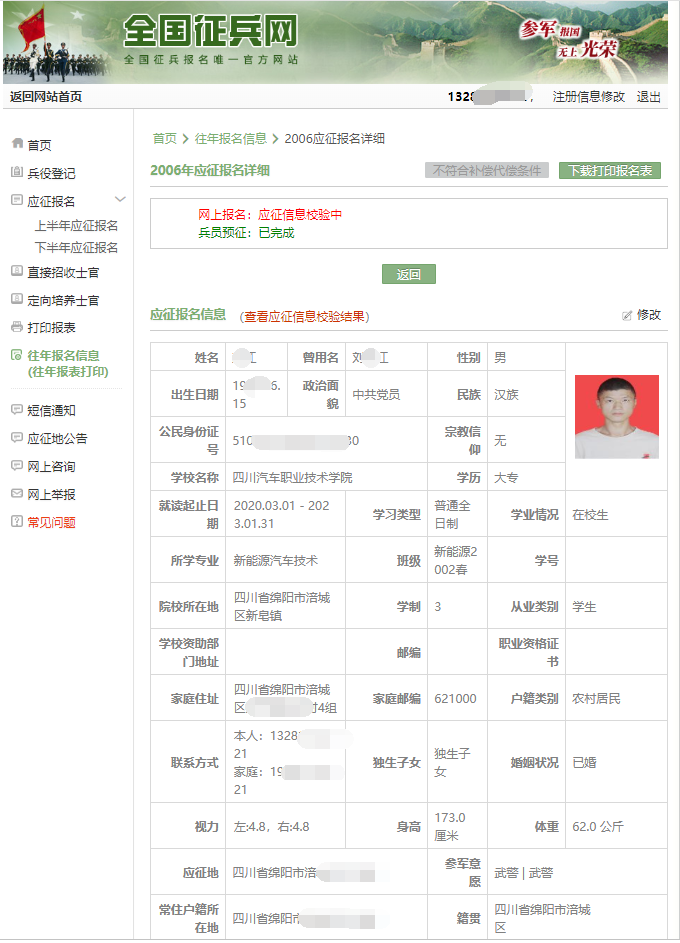
Task: Click the 短信通知 message icon
Action: pos(17,410)
